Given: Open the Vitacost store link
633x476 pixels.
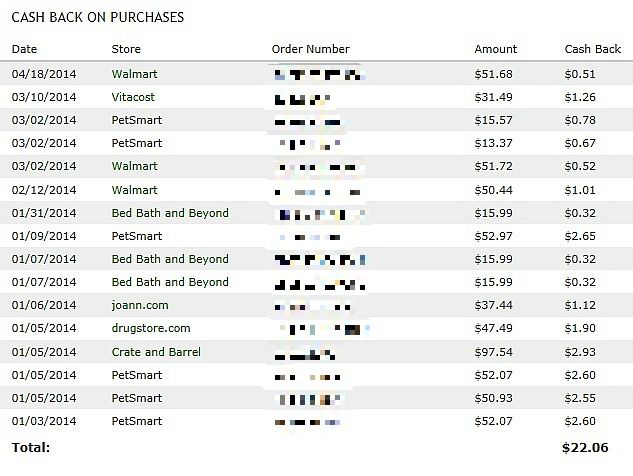Looking at the screenshot, I should pos(133,97).
